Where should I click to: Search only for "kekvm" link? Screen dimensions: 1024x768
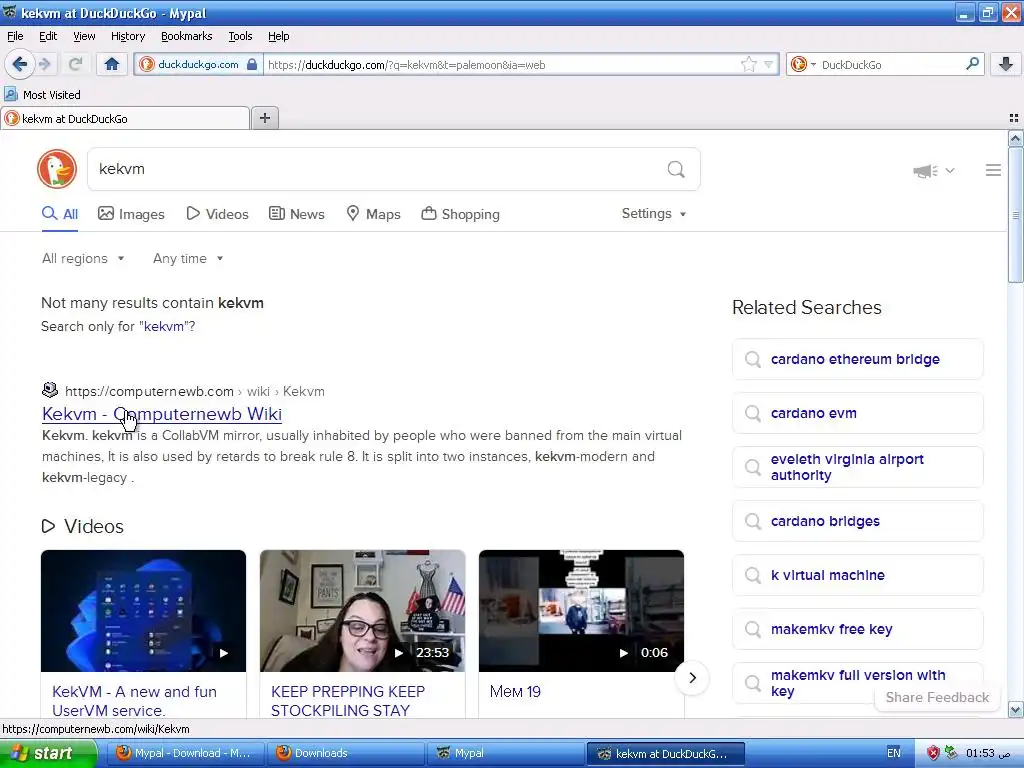coord(162,326)
